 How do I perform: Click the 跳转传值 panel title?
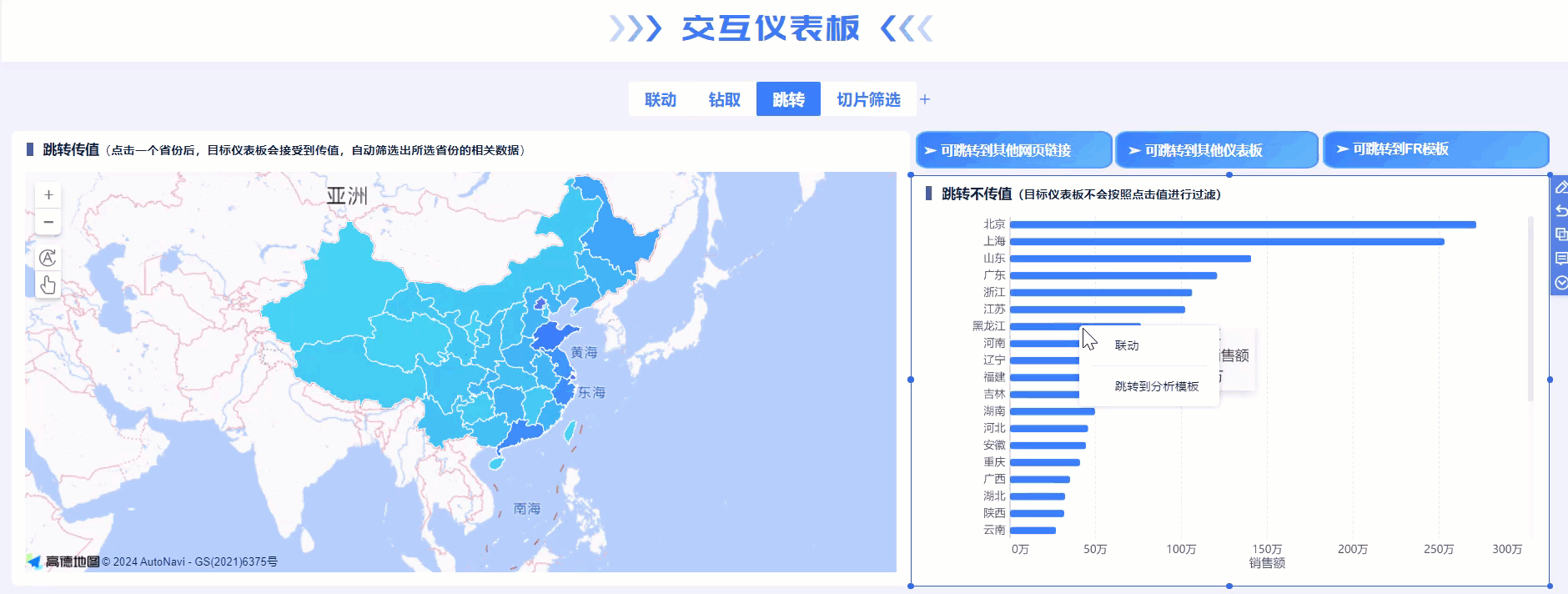click(x=71, y=149)
